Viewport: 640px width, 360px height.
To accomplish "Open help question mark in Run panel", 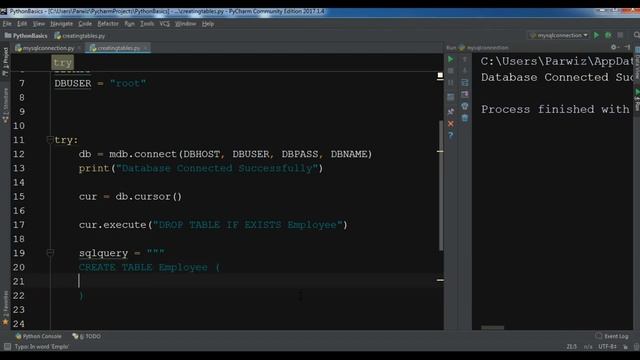I will 451,136.
